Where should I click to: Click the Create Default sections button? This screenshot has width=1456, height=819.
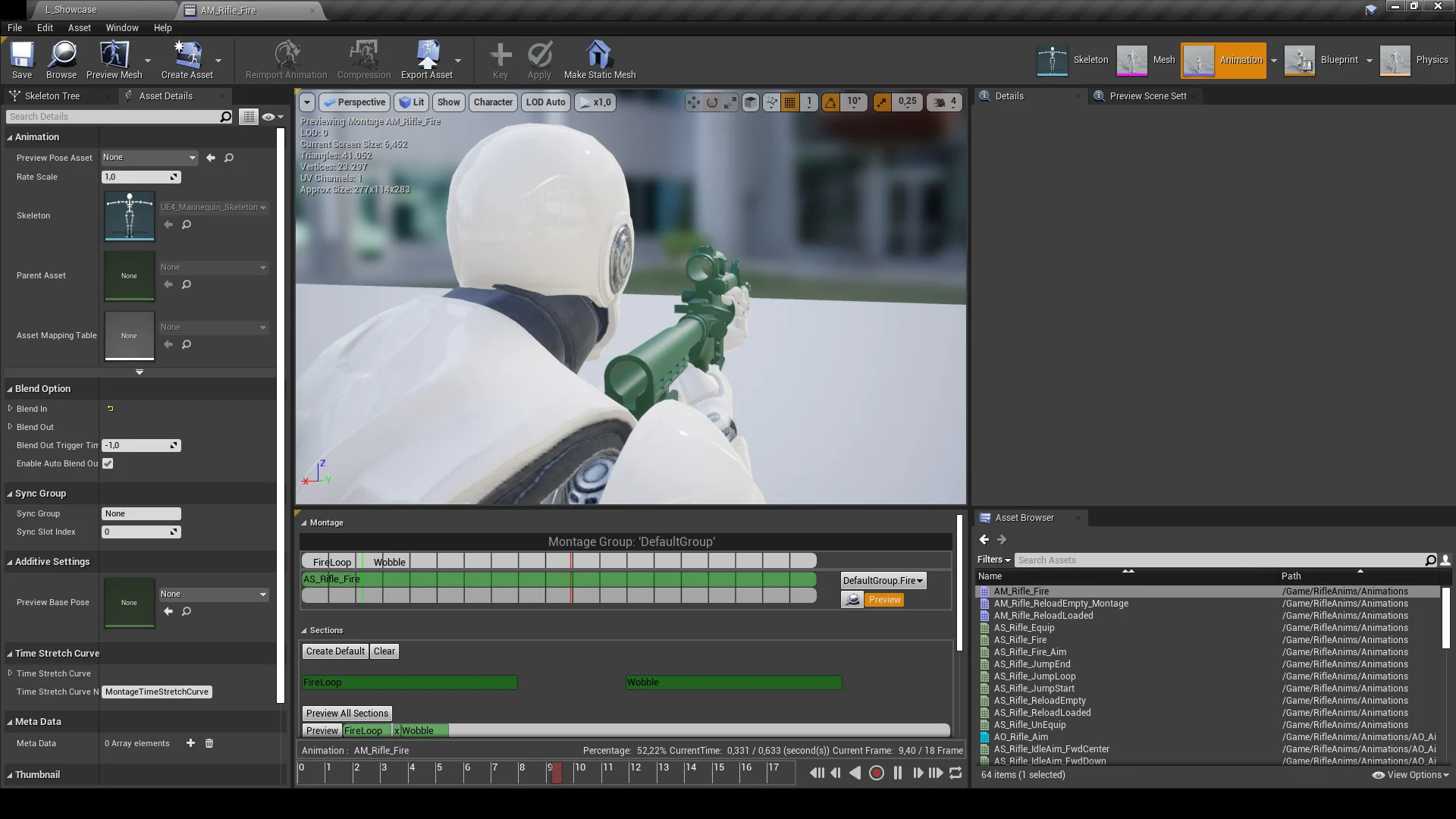334,651
